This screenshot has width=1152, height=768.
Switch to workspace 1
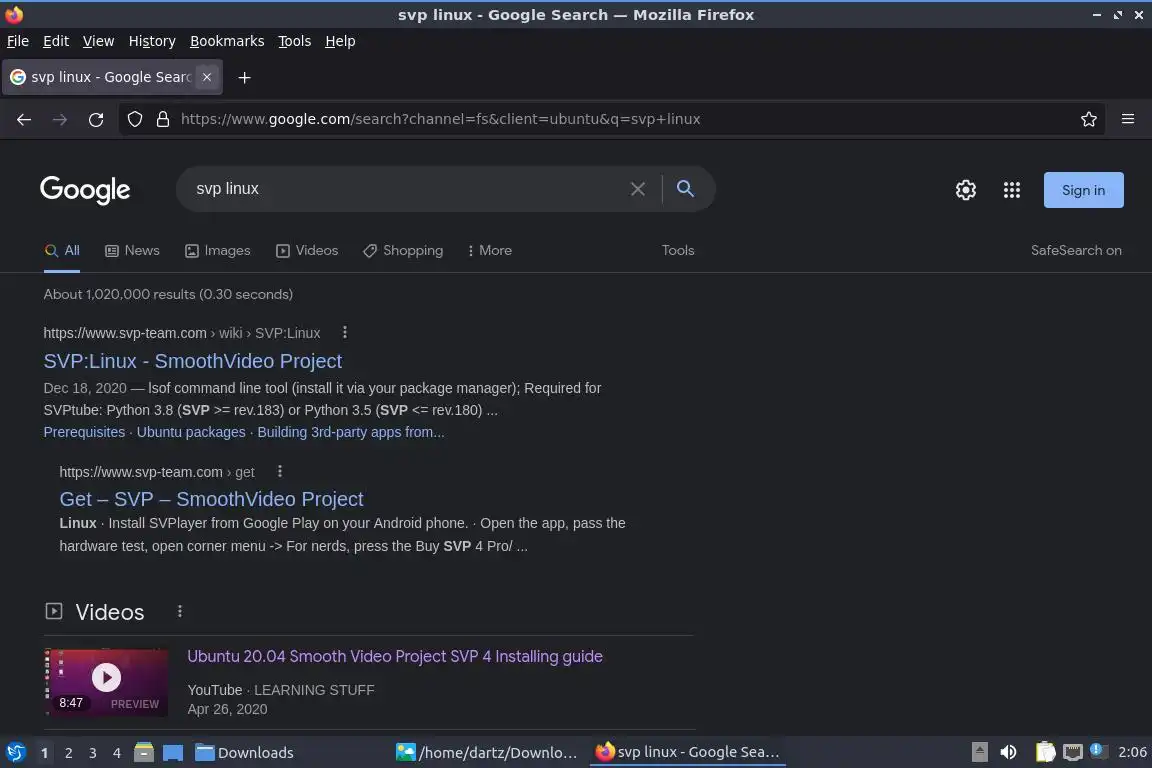[45, 753]
